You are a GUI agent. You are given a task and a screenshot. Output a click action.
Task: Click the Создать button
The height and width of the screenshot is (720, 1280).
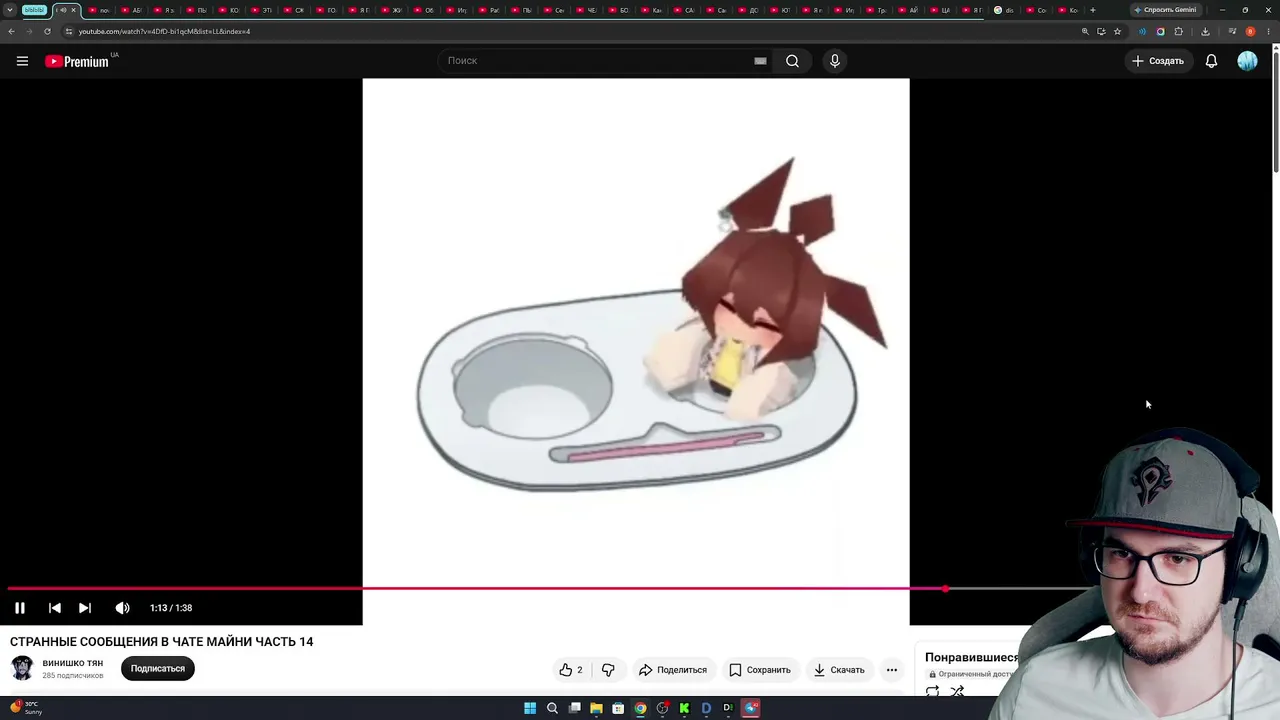point(1158,61)
